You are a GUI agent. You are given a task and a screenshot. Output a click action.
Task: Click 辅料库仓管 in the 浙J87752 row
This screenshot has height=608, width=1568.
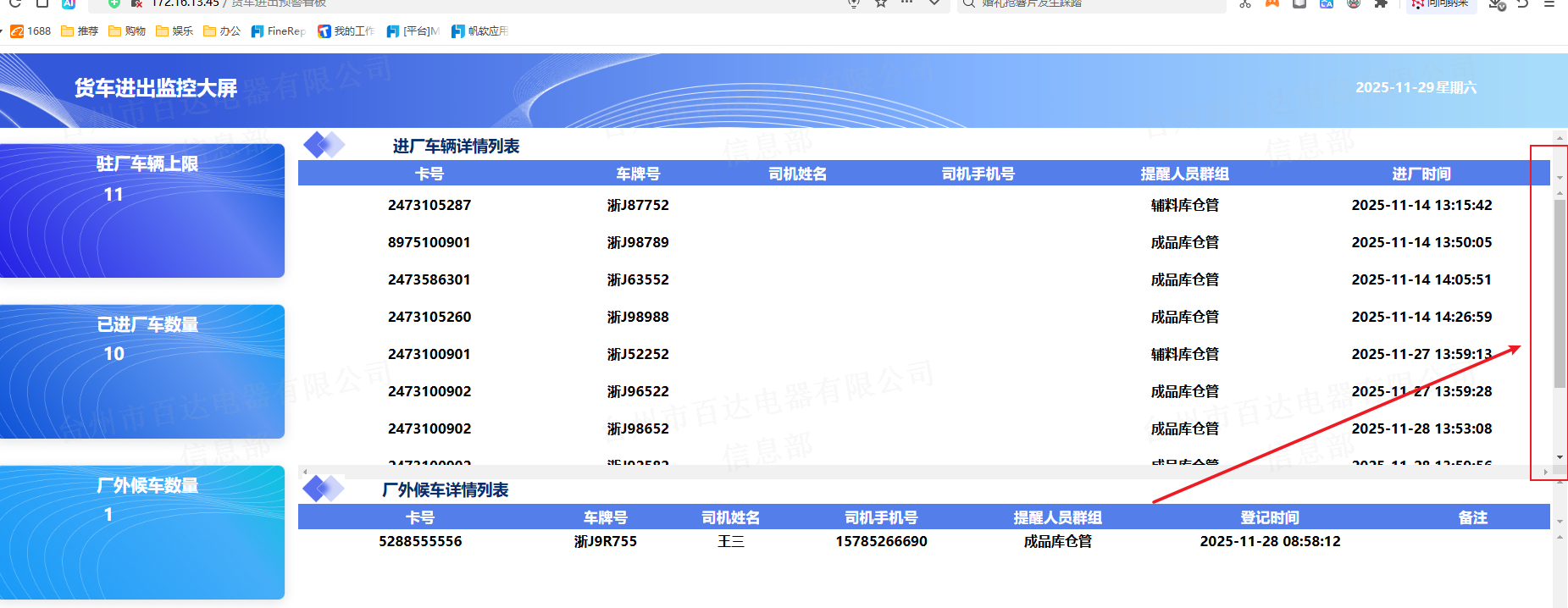point(1184,205)
